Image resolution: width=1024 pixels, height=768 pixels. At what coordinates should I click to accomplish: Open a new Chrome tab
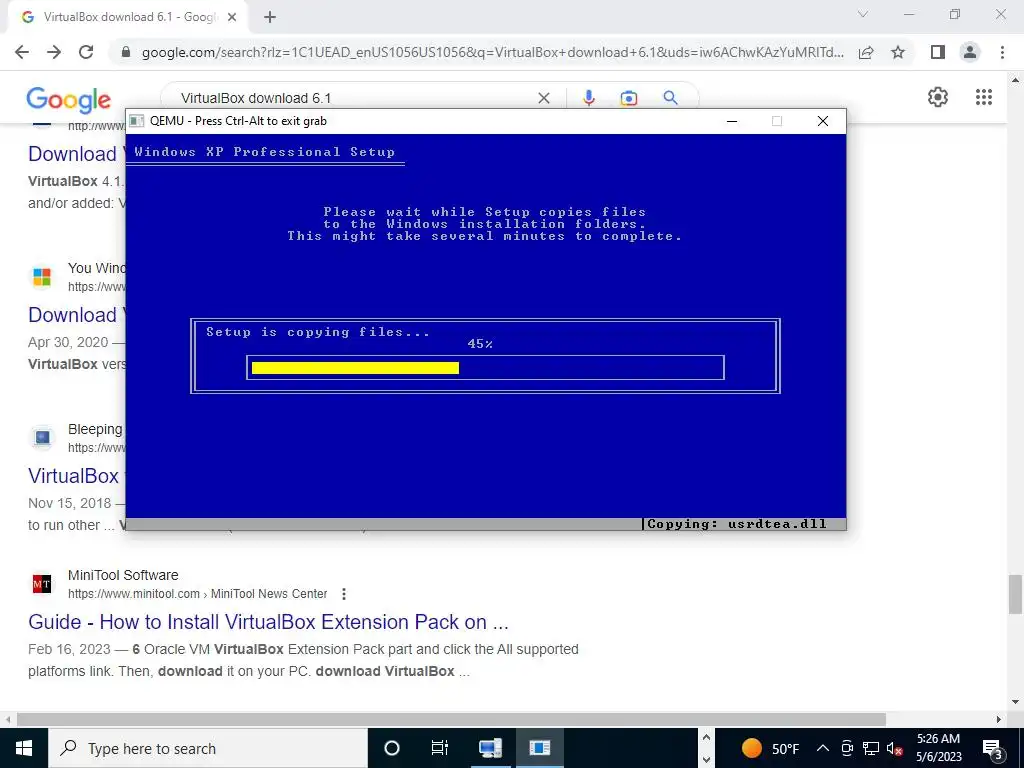coord(270,18)
